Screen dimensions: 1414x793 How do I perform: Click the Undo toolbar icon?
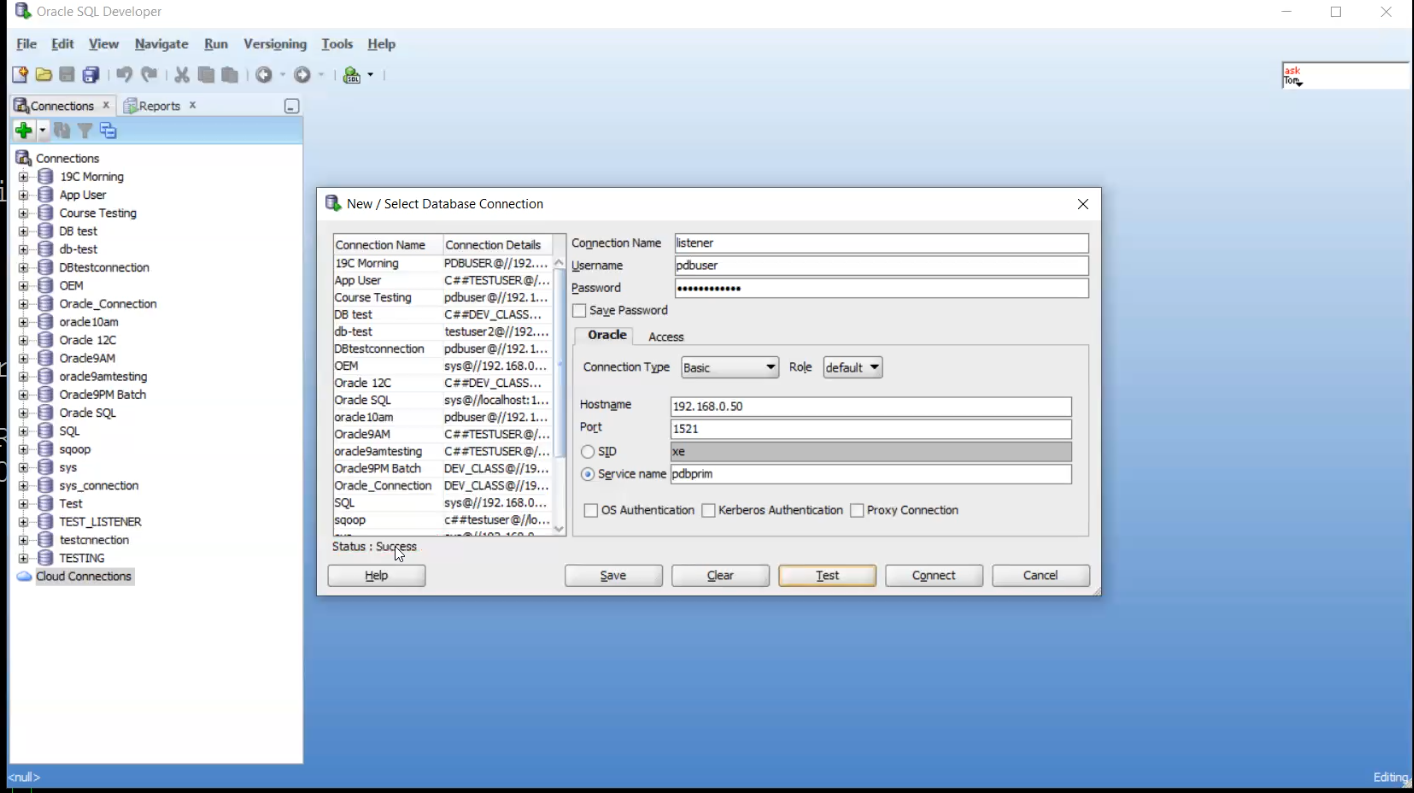(124, 75)
